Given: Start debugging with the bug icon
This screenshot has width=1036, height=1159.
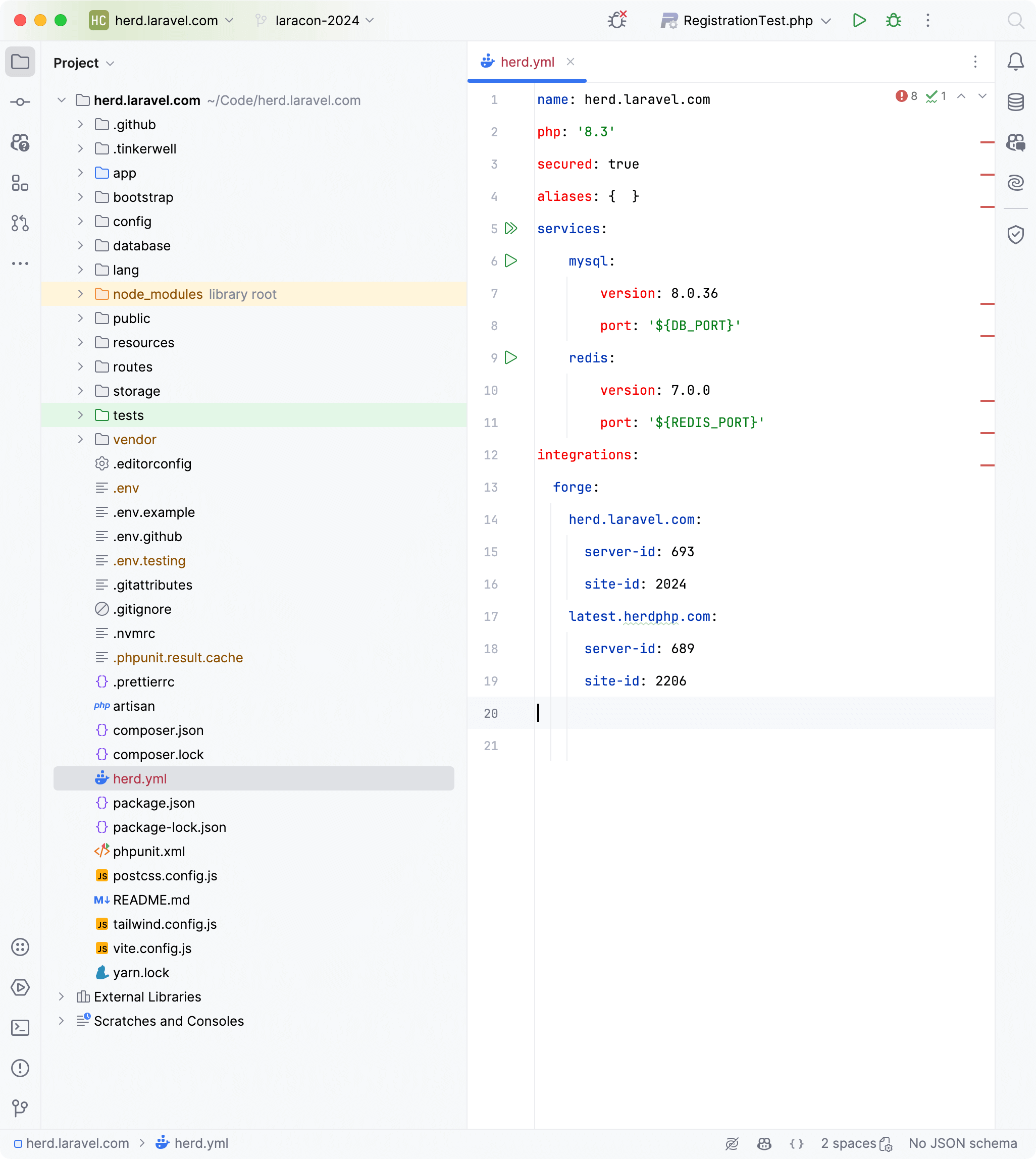Looking at the screenshot, I should (893, 21).
